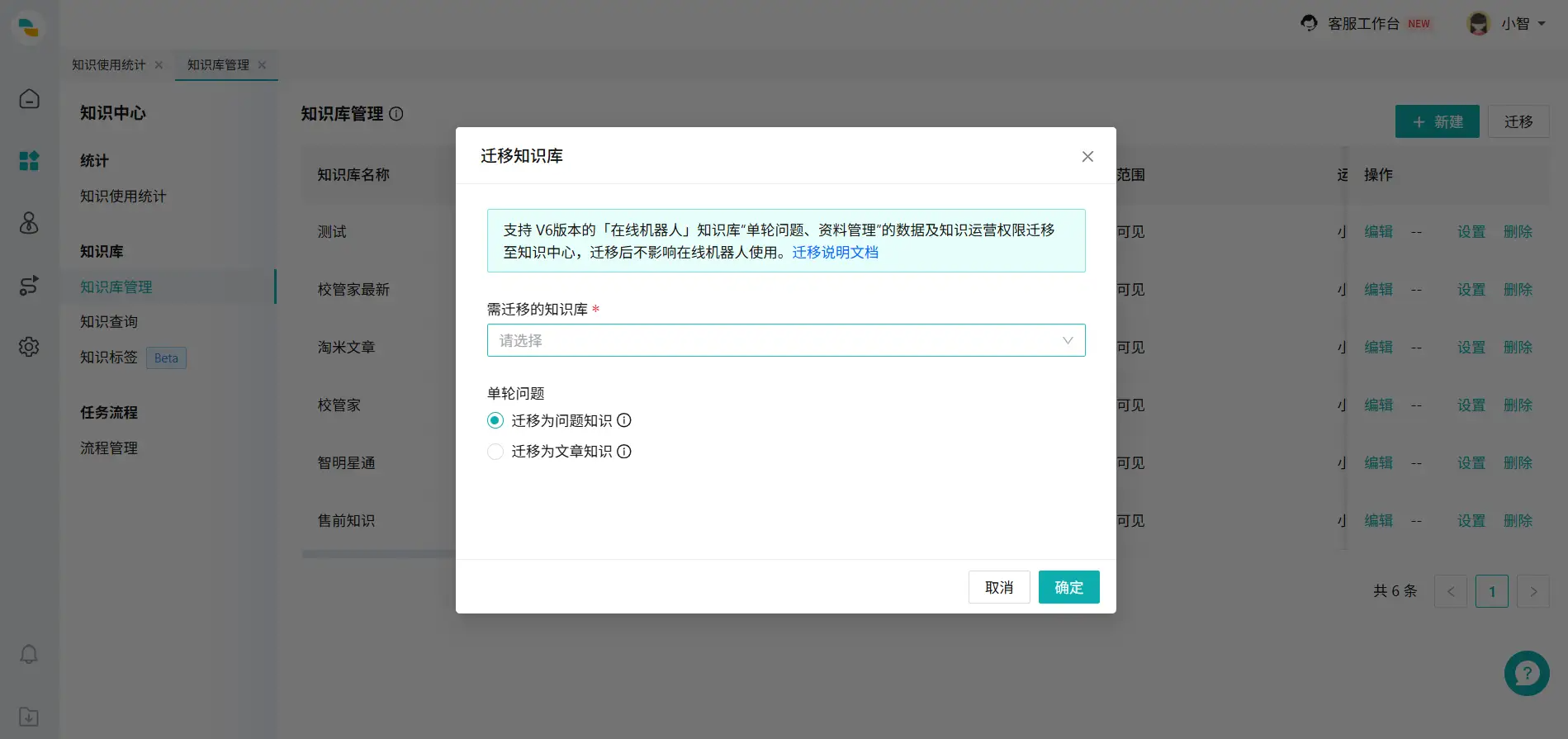
Task: Go to the previous page arrow
Action: [x=1451, y=591]
